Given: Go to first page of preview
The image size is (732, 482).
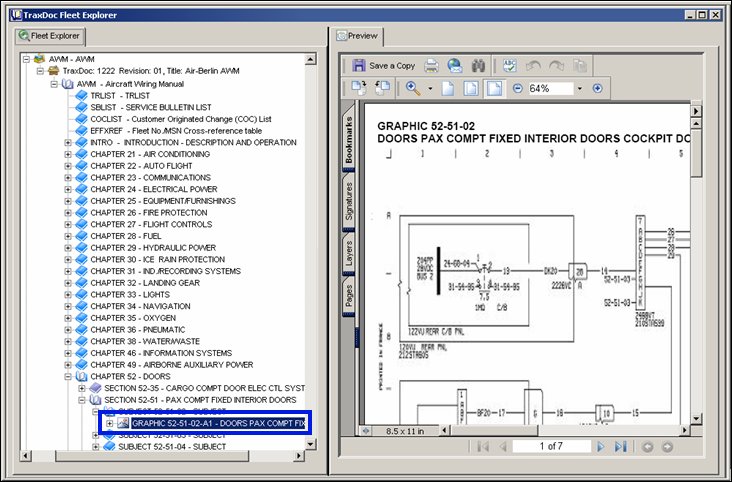Looking at the screenshot, I should pos(483,447).
